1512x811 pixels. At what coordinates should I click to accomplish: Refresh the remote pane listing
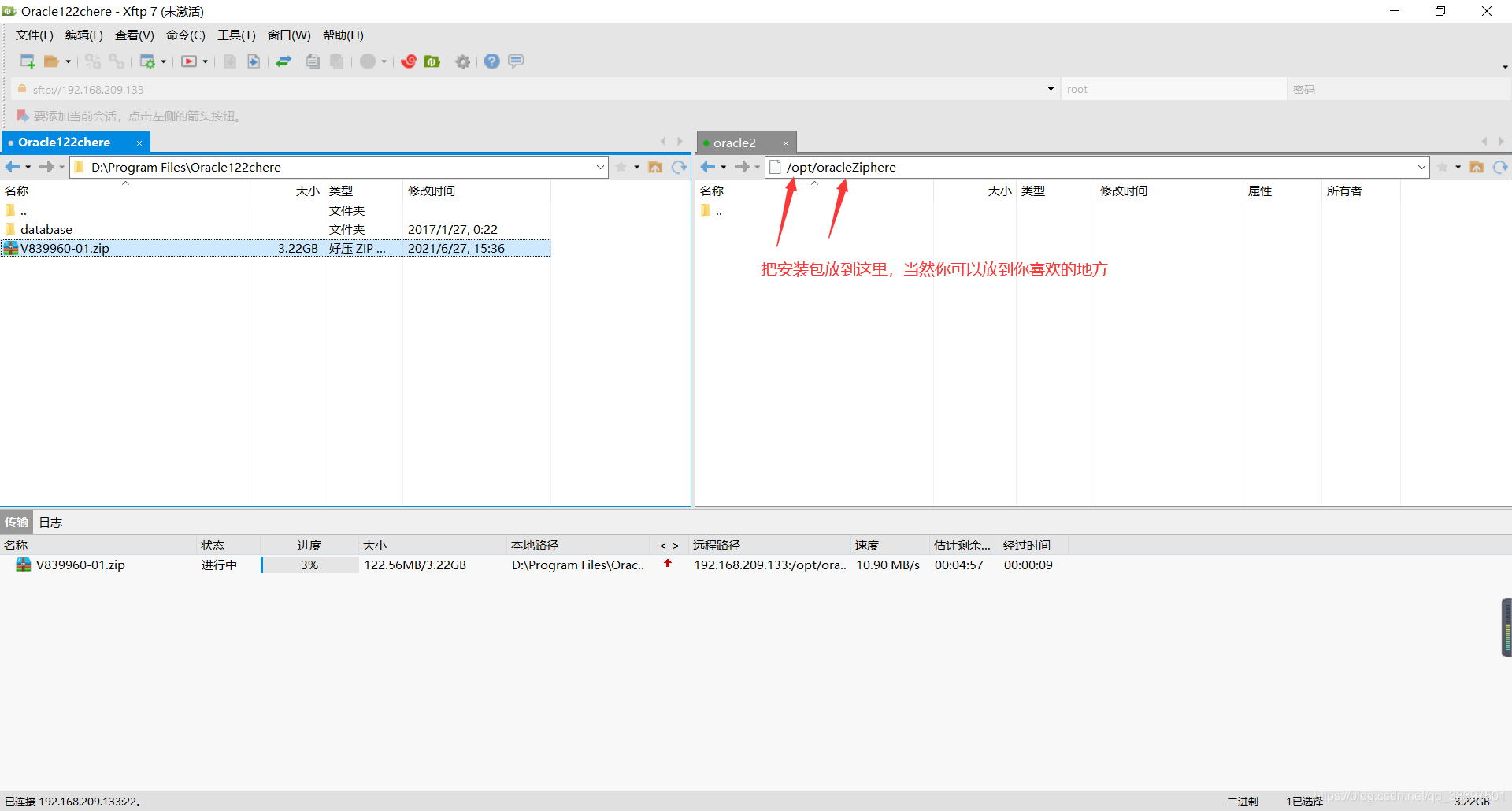click(x=1500, y=167)
